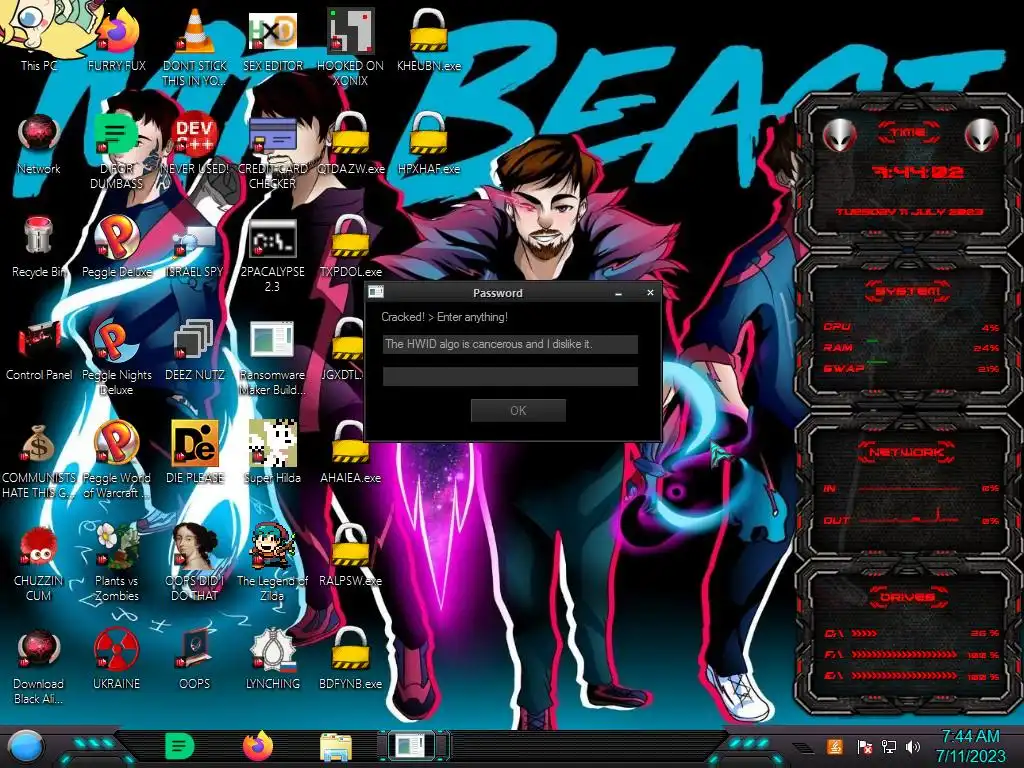1024x768 pixels.
Task: Select the RALPSW.exe locked file
Action: (x=351, y=554)
